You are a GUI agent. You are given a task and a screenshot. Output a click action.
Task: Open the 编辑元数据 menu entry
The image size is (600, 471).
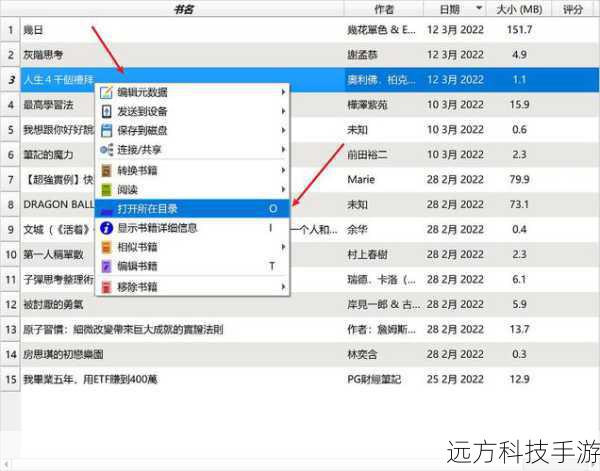coord(192,92)
